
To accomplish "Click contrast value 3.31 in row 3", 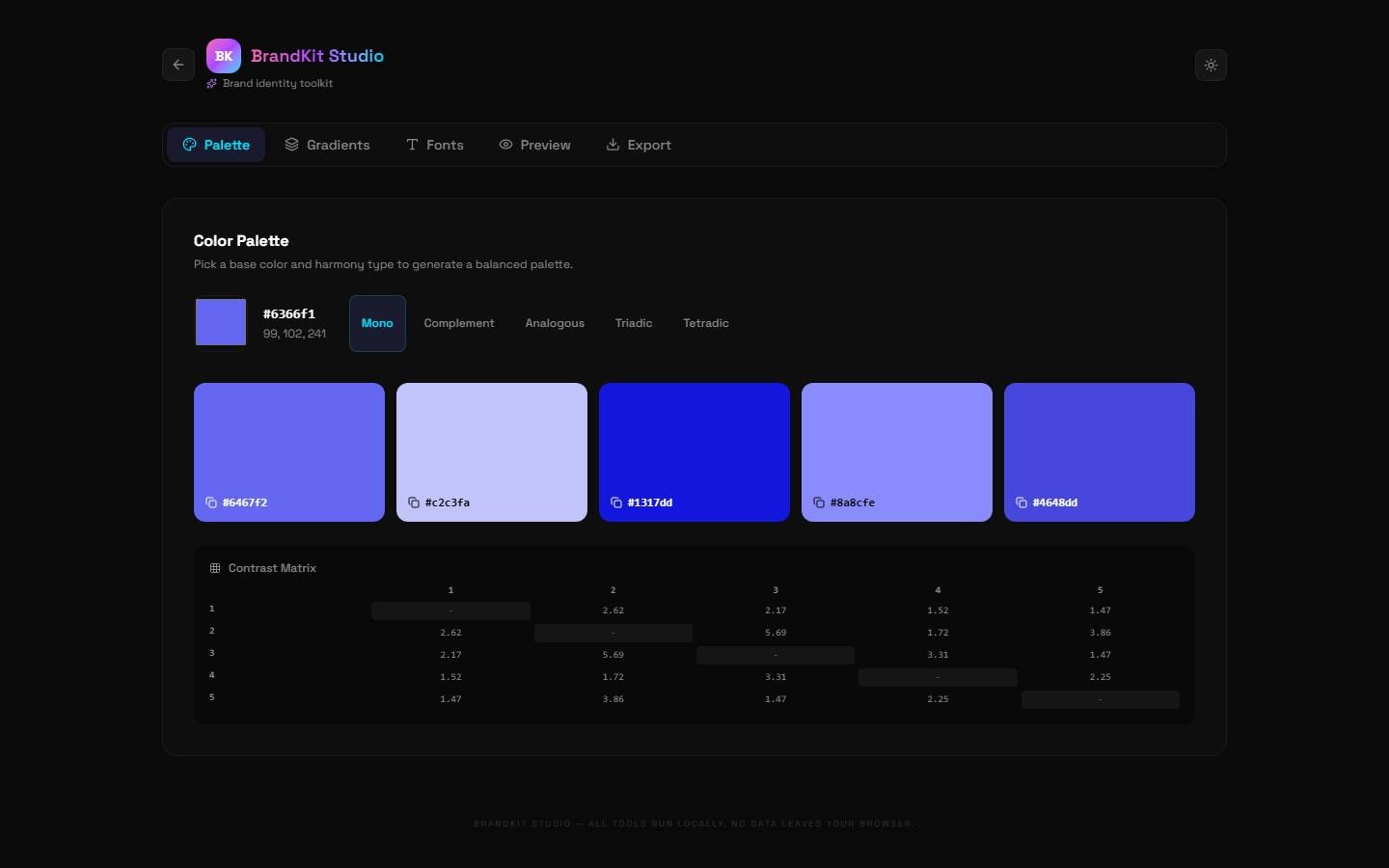I will pos(938,655).
